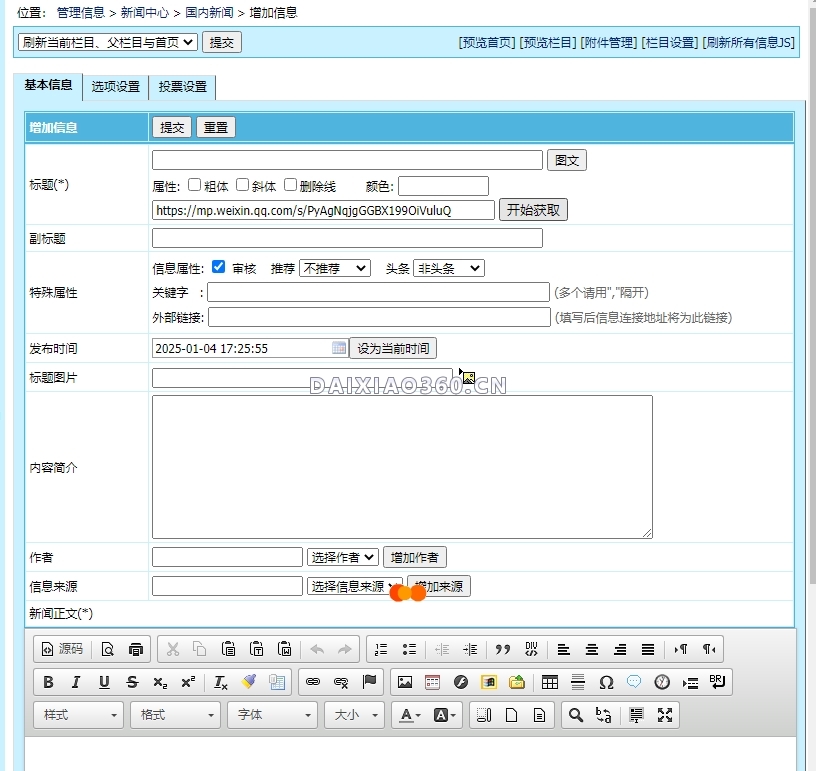The image size is (816, 771).
Task: Click the print icon in editor toolbar
Action: point(136,649)
